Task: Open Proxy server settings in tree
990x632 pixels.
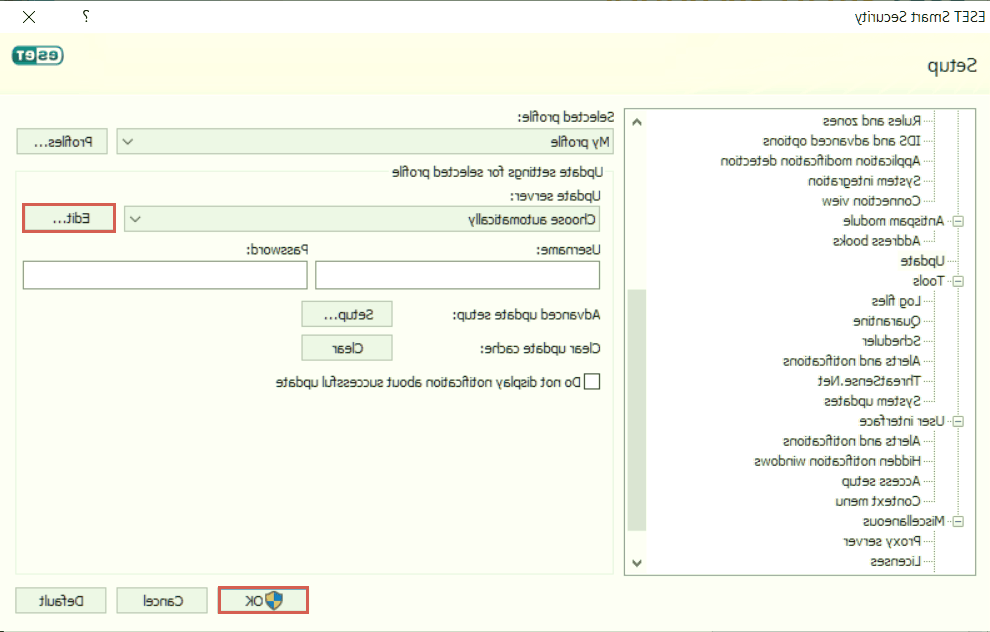Action: coord(882,541)
